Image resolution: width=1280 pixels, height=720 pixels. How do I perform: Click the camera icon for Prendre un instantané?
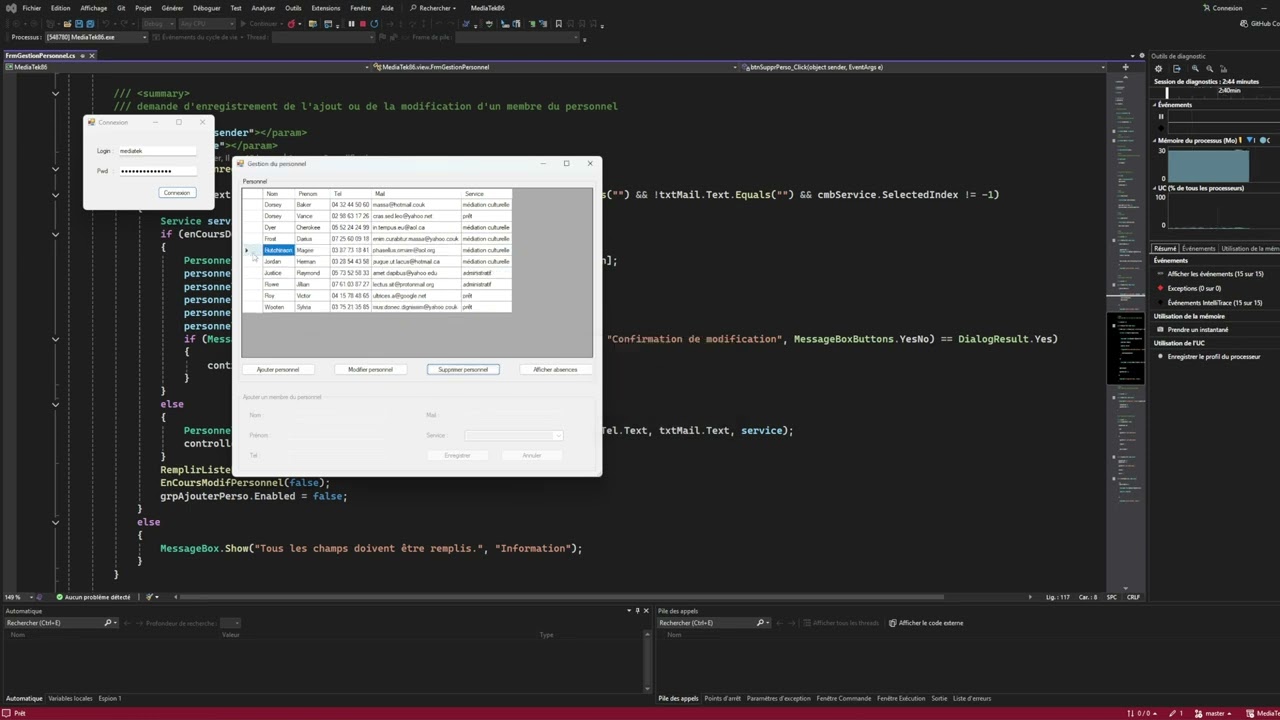1161,330
